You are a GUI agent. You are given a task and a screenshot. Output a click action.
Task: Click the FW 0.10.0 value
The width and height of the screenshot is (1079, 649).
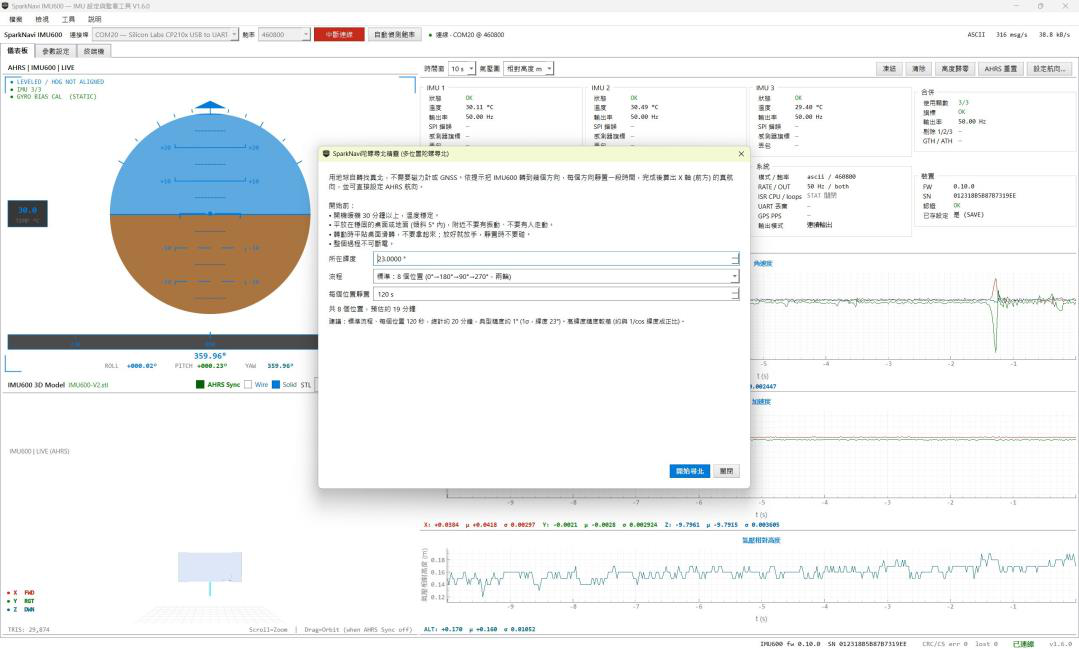point(964,187)
